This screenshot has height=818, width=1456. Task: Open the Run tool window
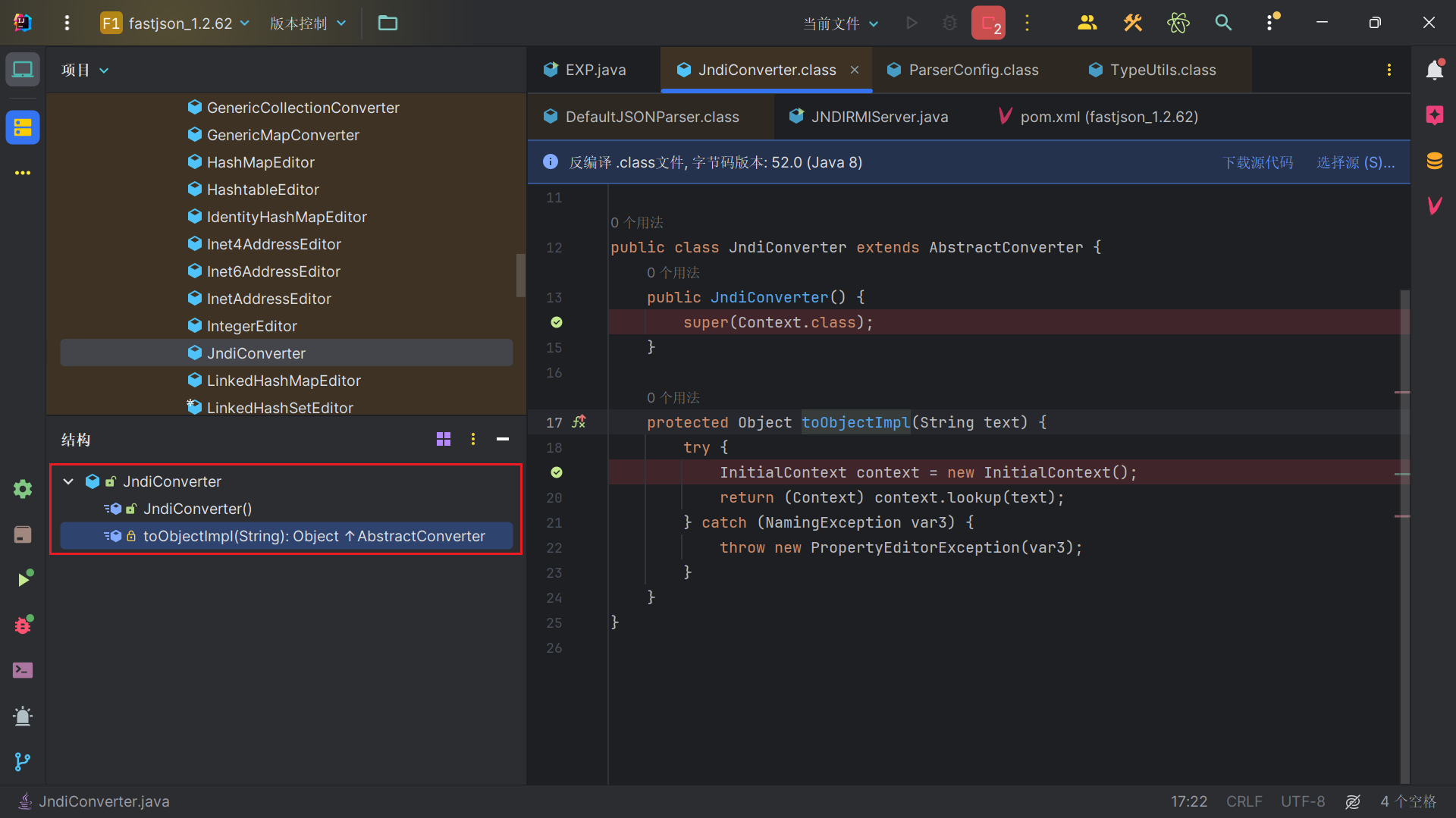coord(24,578)
